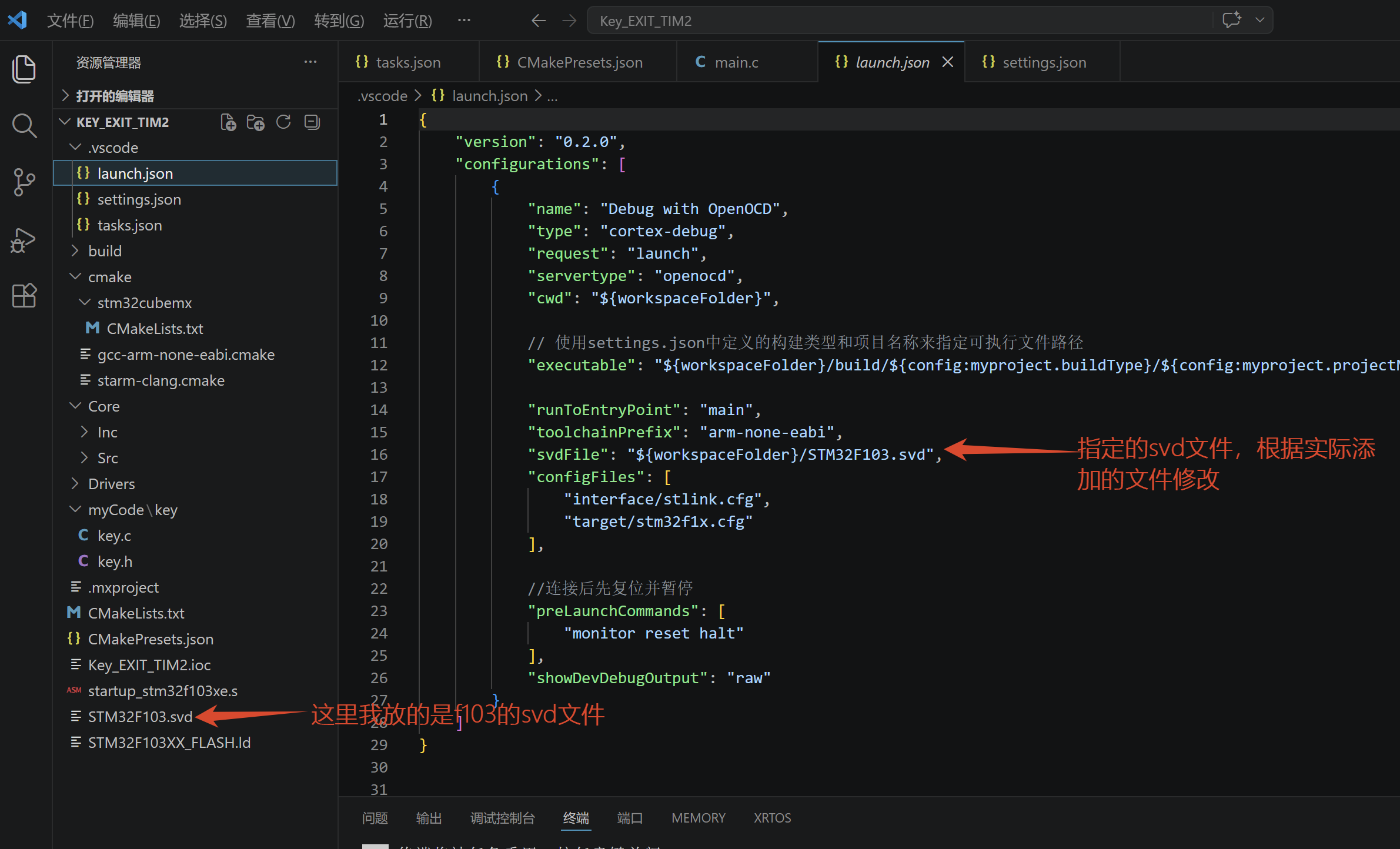1400x849 pixels.
Task: Switch to the settings.json editor tab
Action: click(1043, 62)
